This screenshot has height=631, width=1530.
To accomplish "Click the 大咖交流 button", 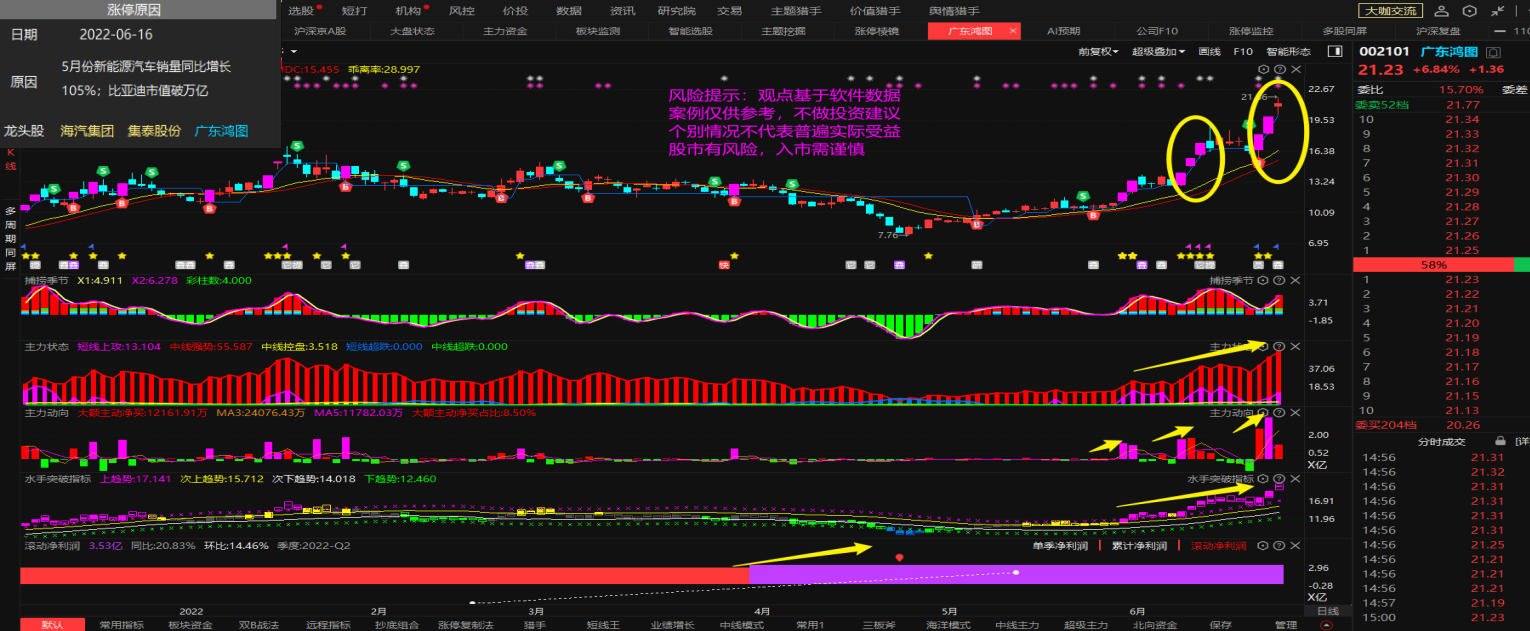I will pyautogui.click(x=1390, y=11).
